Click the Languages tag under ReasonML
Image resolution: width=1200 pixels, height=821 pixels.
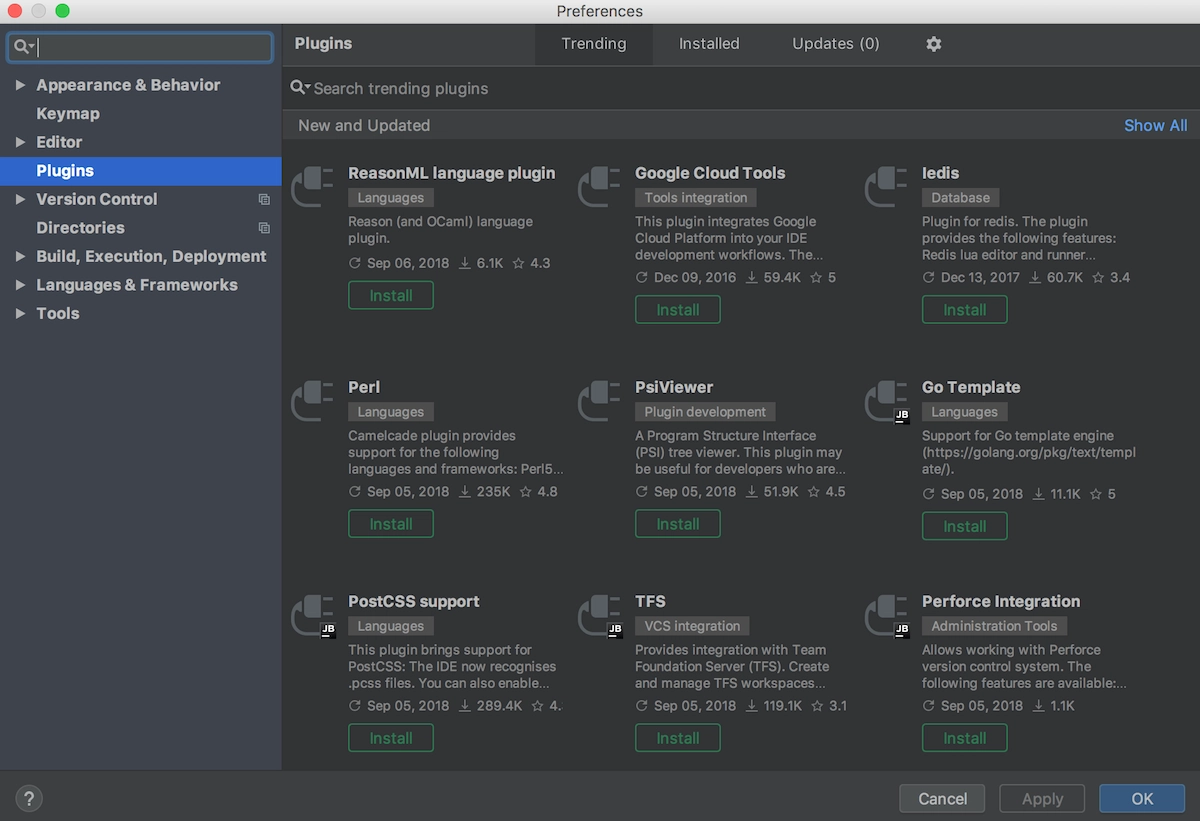click(x=391, y=198)
